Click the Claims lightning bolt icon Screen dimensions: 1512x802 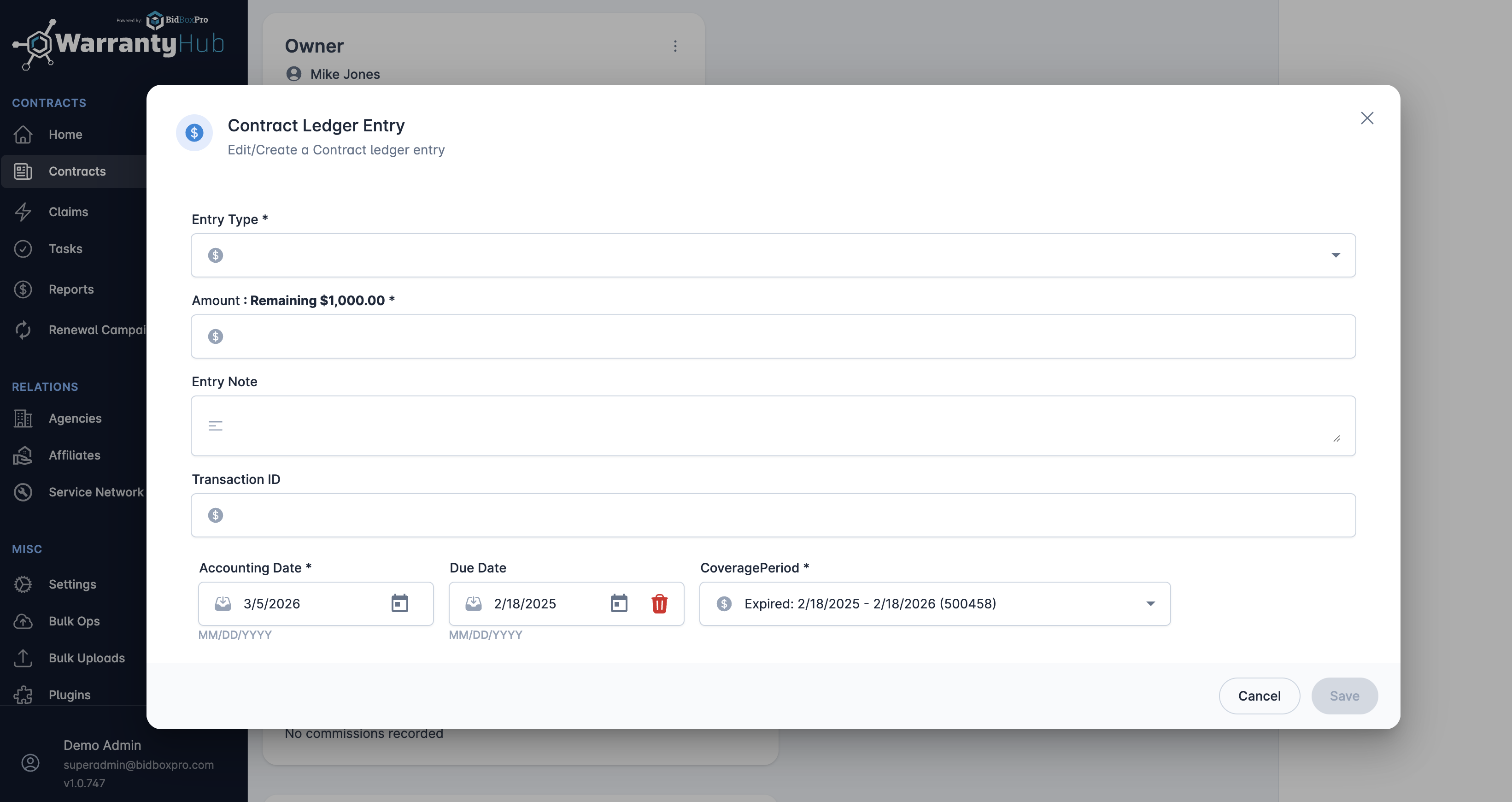tap(23, 212)
